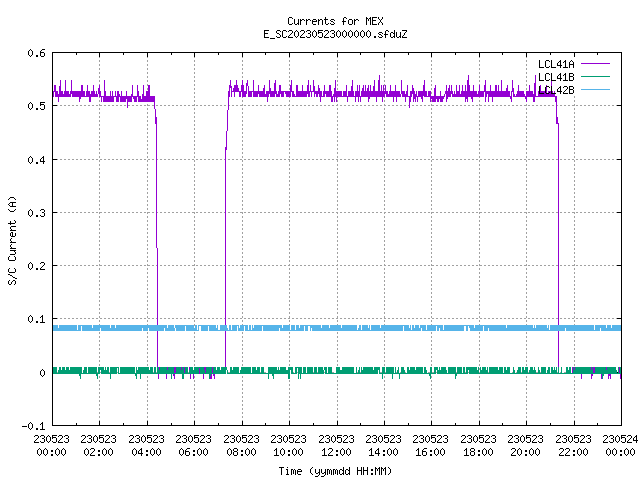Click the green LCL41B legend line sample
Image resolution: width=640 pixels, height=480 pixels.
click(x=595, y=76)
